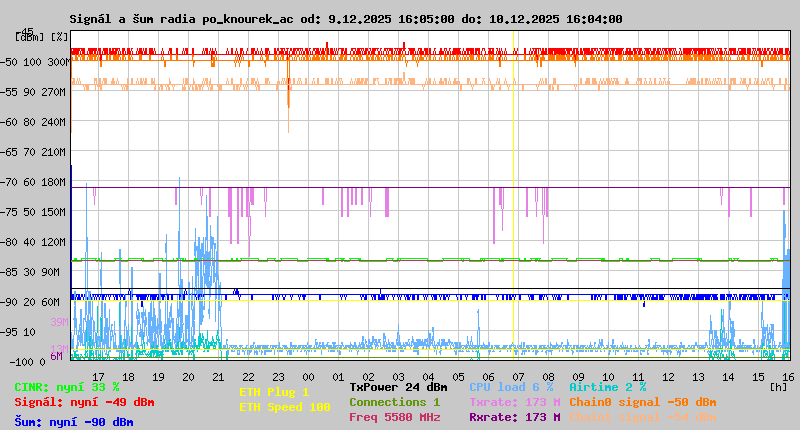
Task: Click the '[dBm] [%]' axis units label
Action: (x=41, y=37)
